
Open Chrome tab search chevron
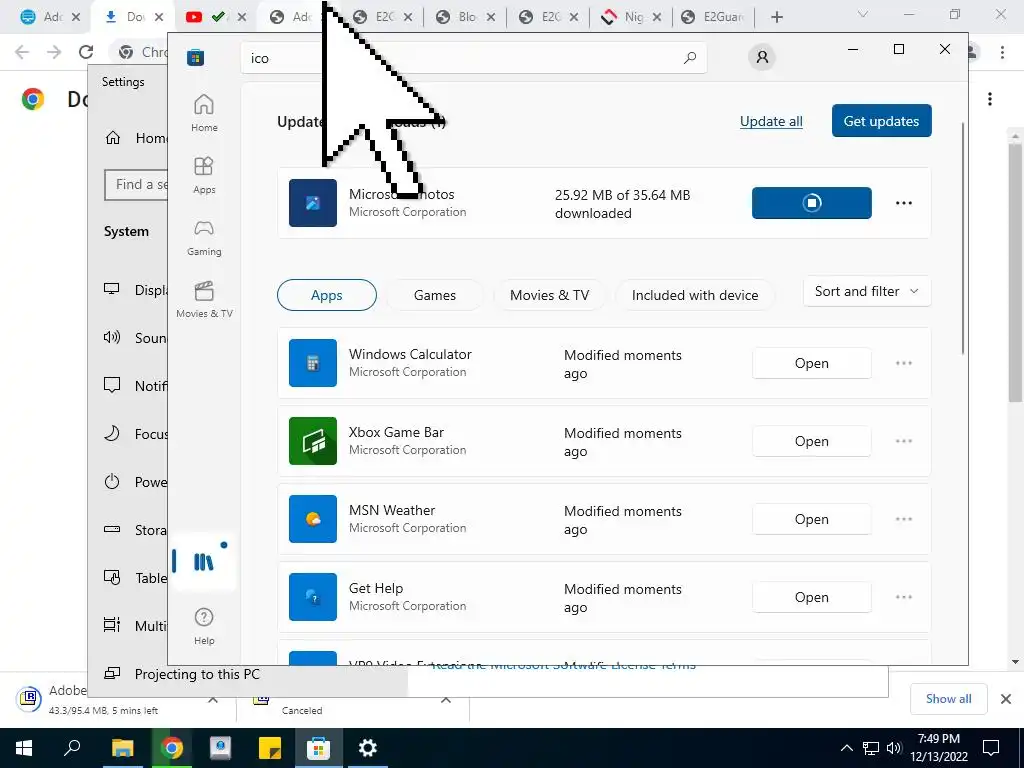point(863,14)
